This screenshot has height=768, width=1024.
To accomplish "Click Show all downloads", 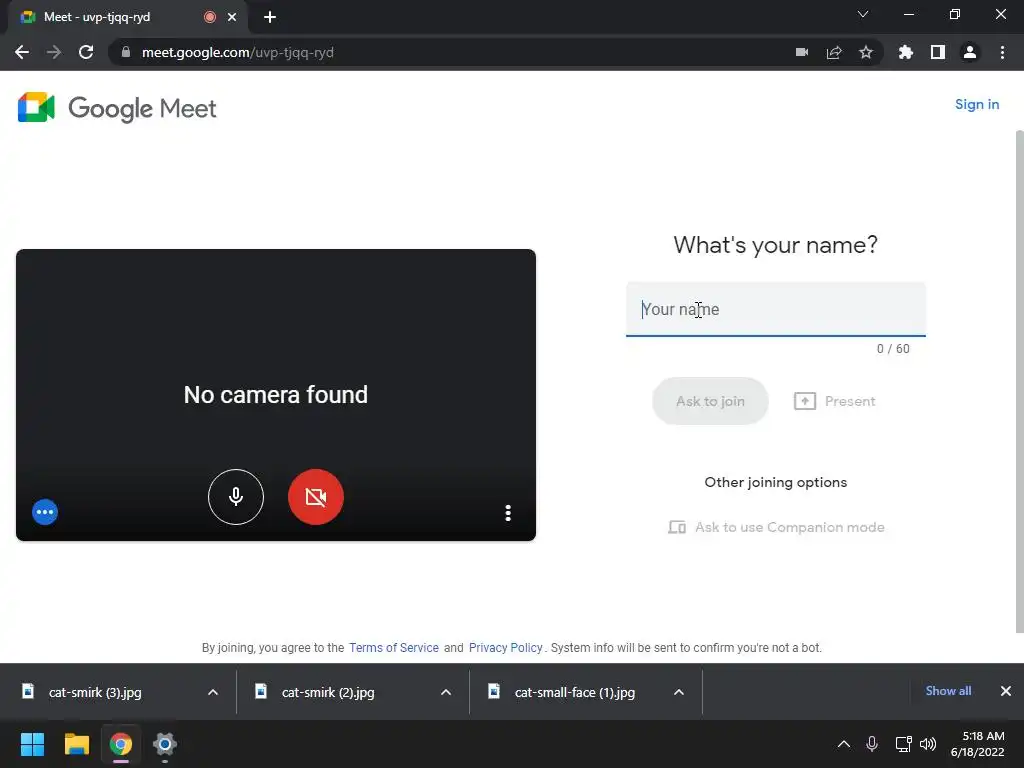I will point(948,691).
